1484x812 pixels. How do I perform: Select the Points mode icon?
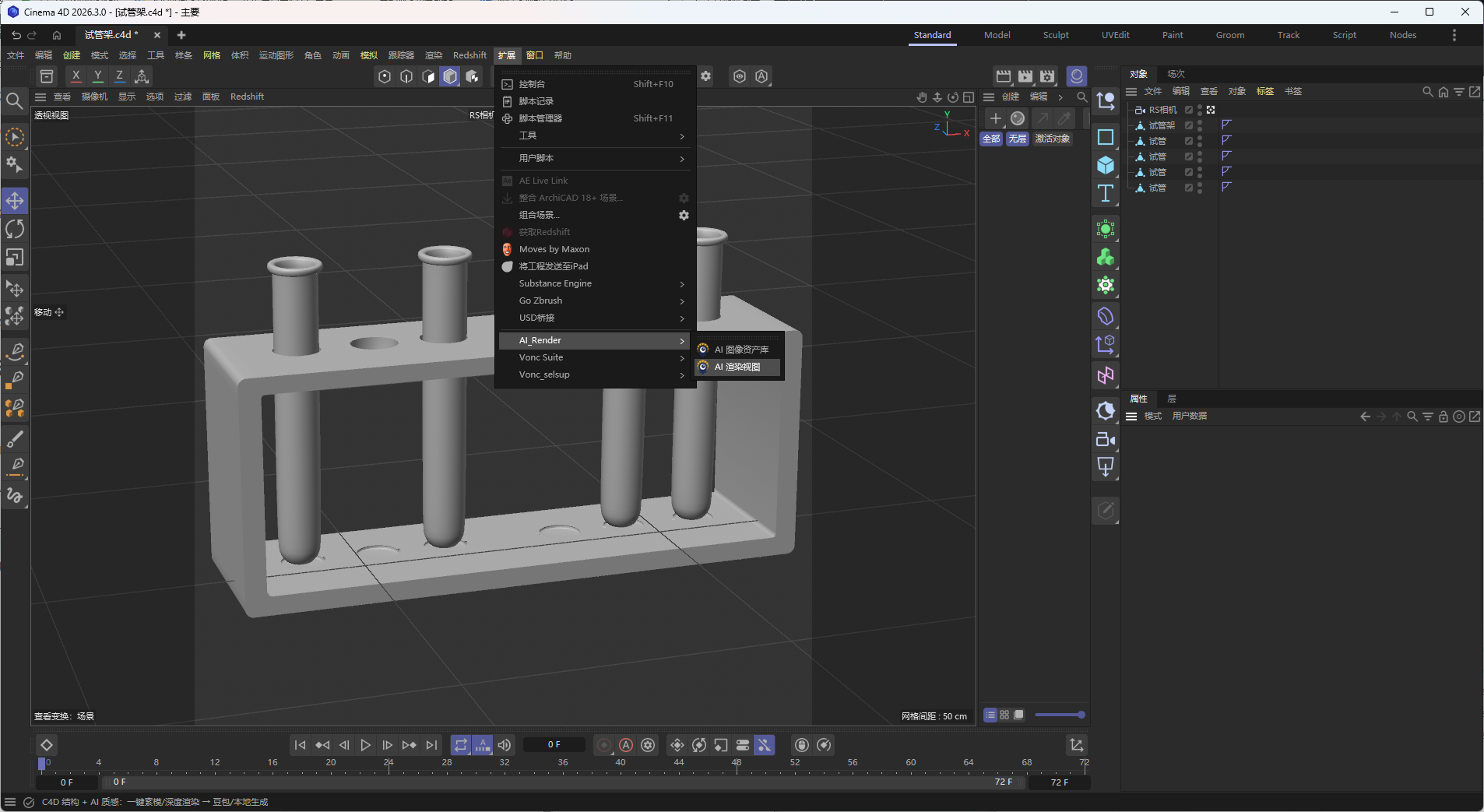[x=385, y=76]
